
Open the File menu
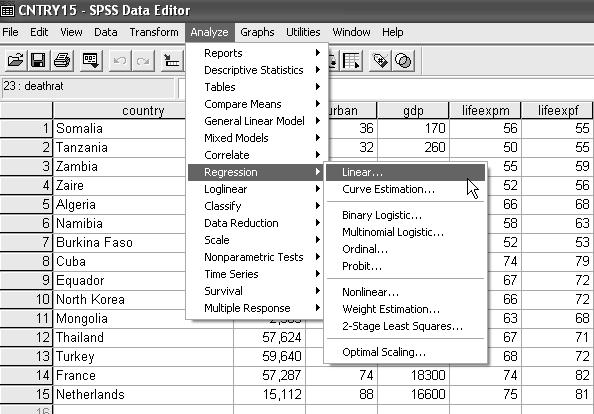(x=10, y=32)
